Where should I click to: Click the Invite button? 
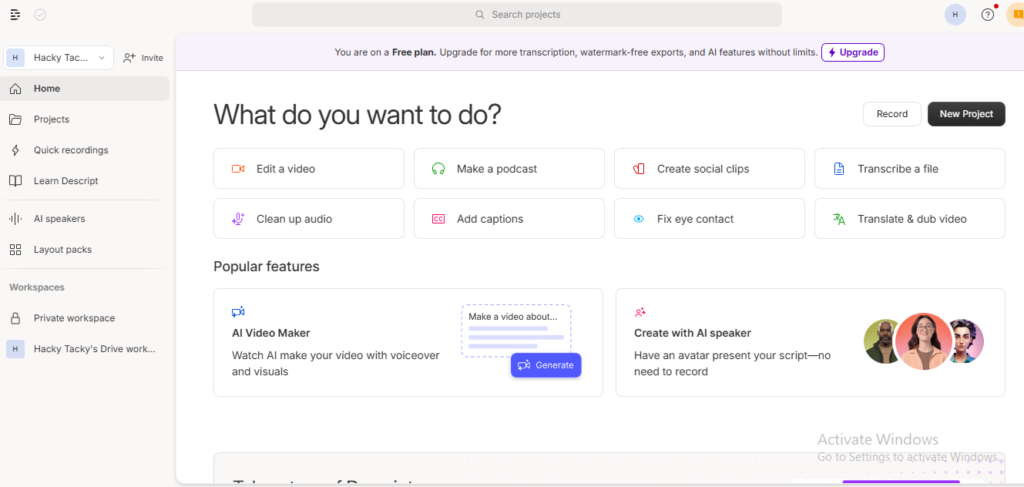pos(143,57)
